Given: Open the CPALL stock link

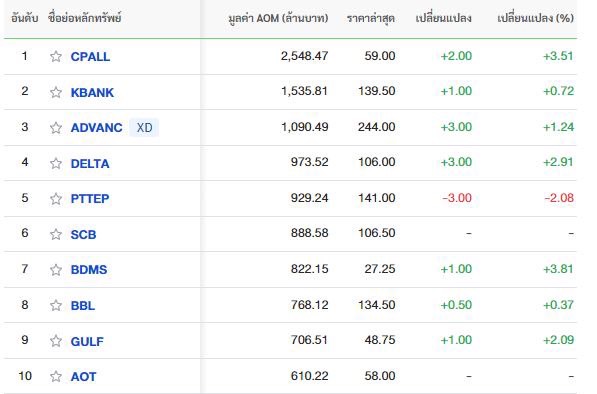Looking at the screenshot, I should coord(90,57).
